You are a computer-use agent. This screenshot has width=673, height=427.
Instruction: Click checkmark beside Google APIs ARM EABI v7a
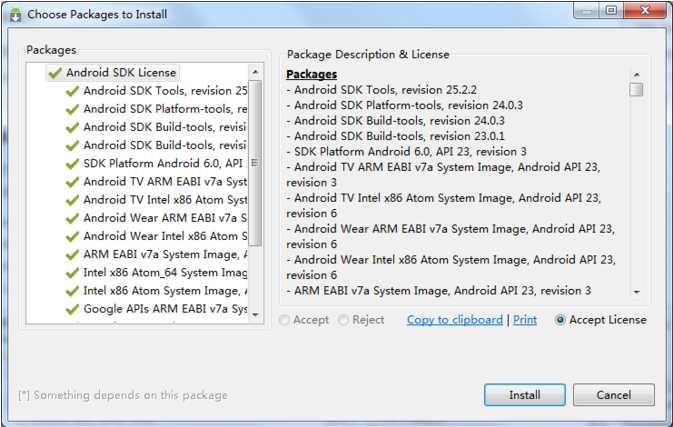(x=72, y=309)
